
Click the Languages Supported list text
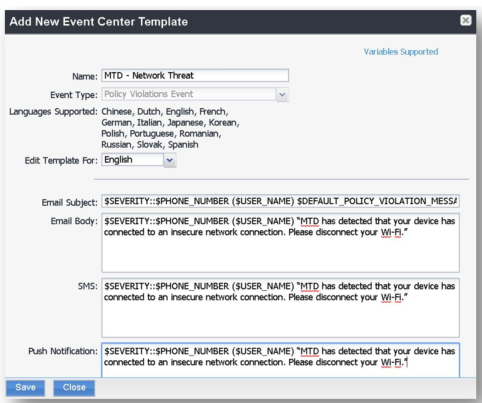170,128
